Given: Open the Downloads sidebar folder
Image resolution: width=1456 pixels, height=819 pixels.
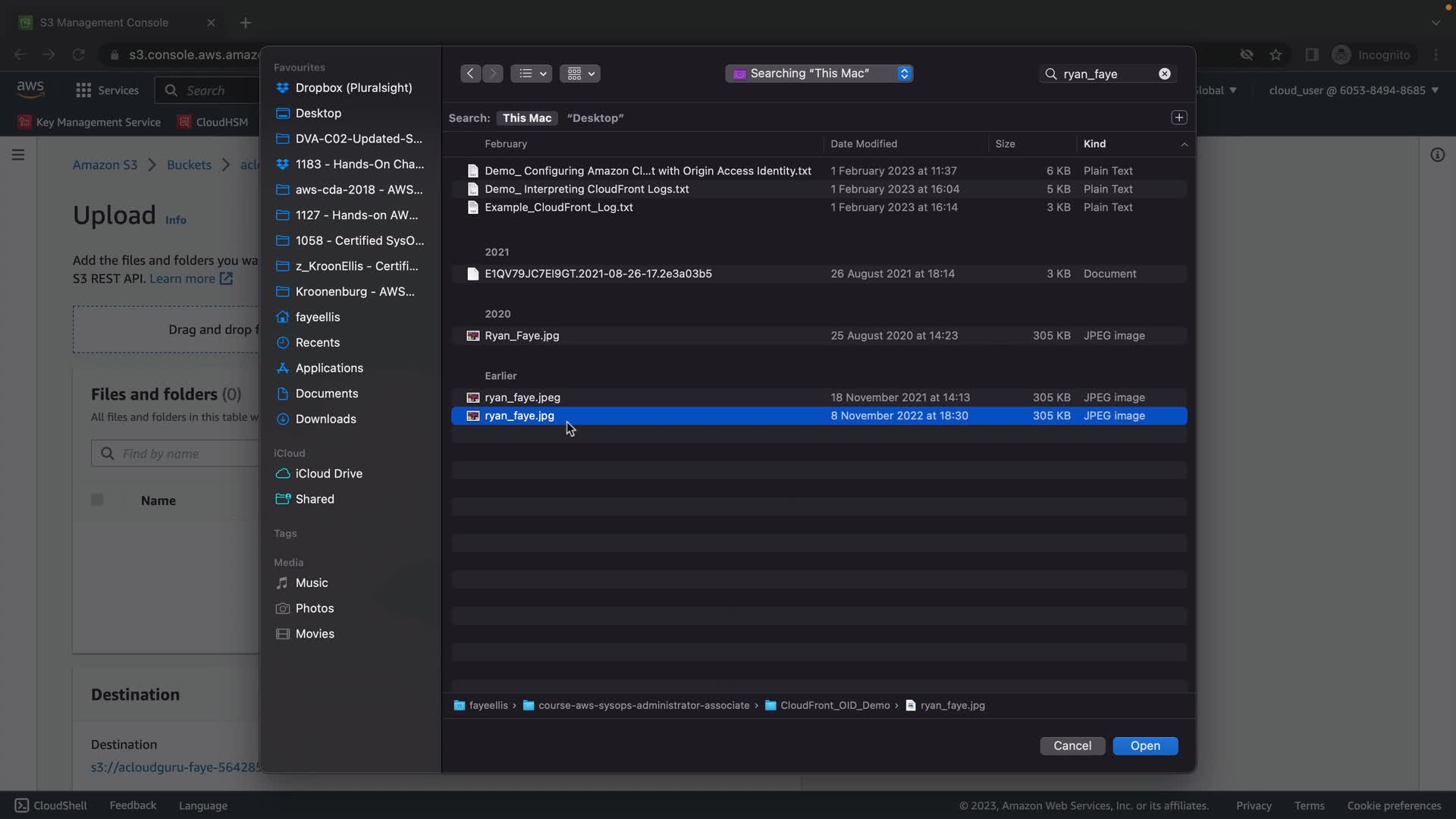Looking at the screenshot, I should coord(325,419).
